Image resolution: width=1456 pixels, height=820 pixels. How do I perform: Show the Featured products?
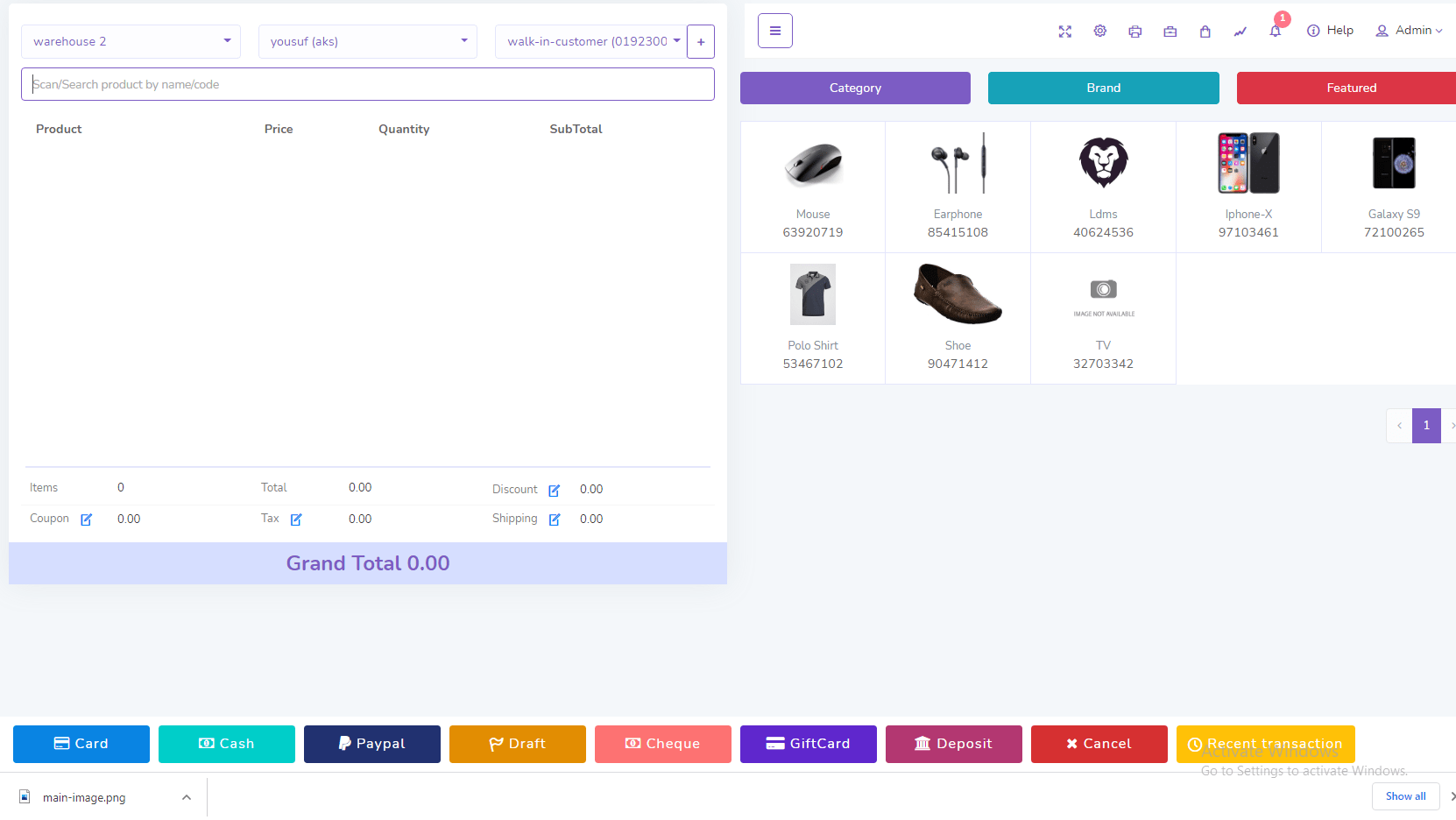(1350, 88)
